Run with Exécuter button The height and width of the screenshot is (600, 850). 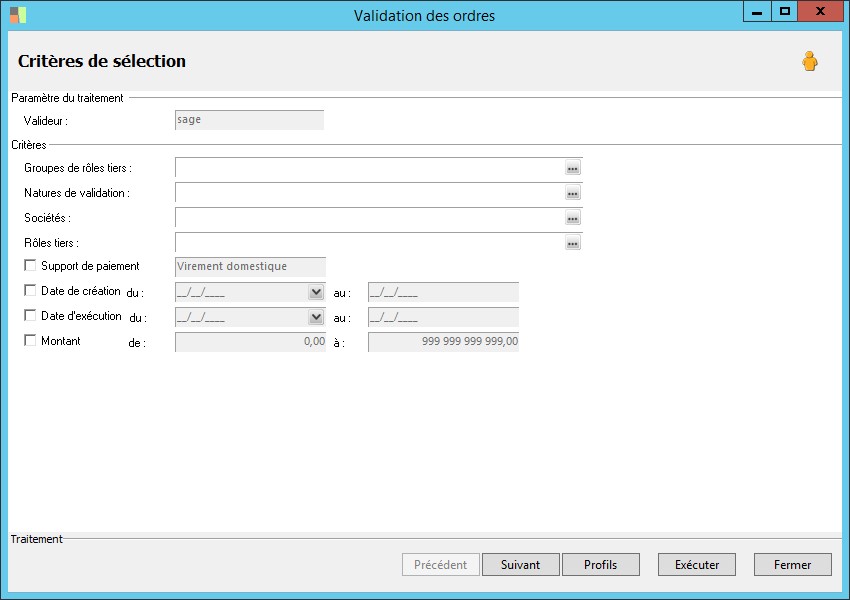697,565
